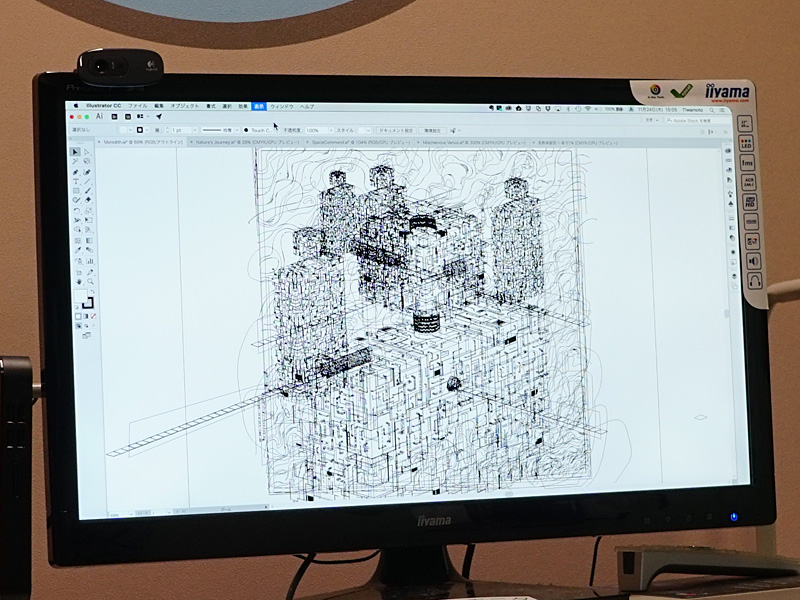Select the Selection (black arrow) tool
This screenshot has width=800, height=600.
pos(75,152)
